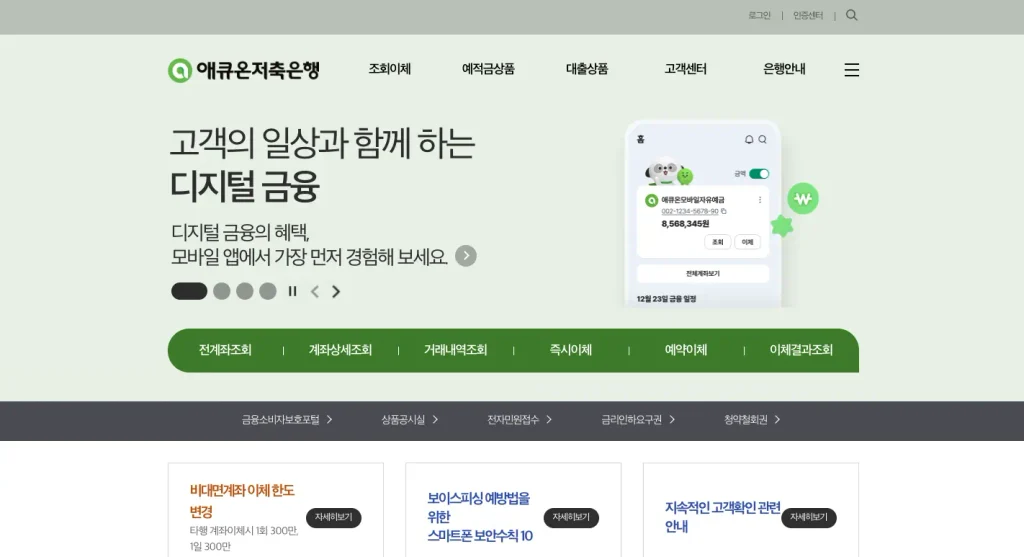Click the round arrow button after banner text
The height and width of the screenshot is (557, 1024).
click(466, 256)
